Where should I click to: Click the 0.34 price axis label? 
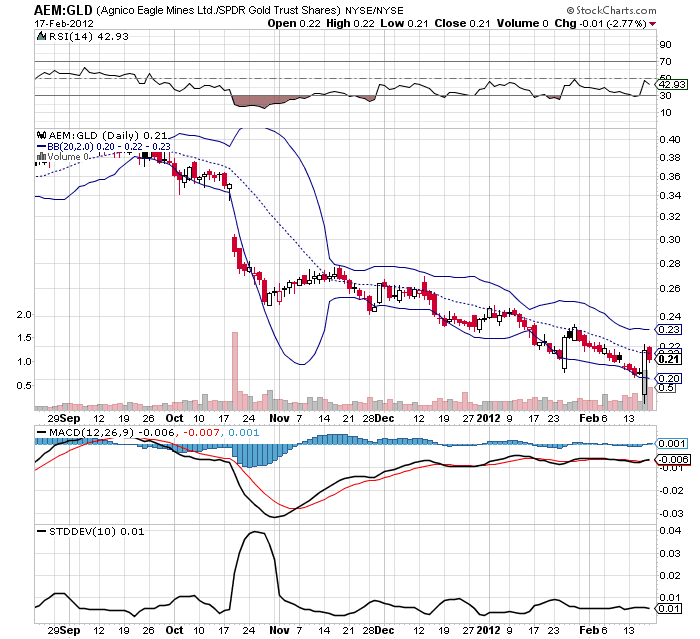tap(670, 196)
